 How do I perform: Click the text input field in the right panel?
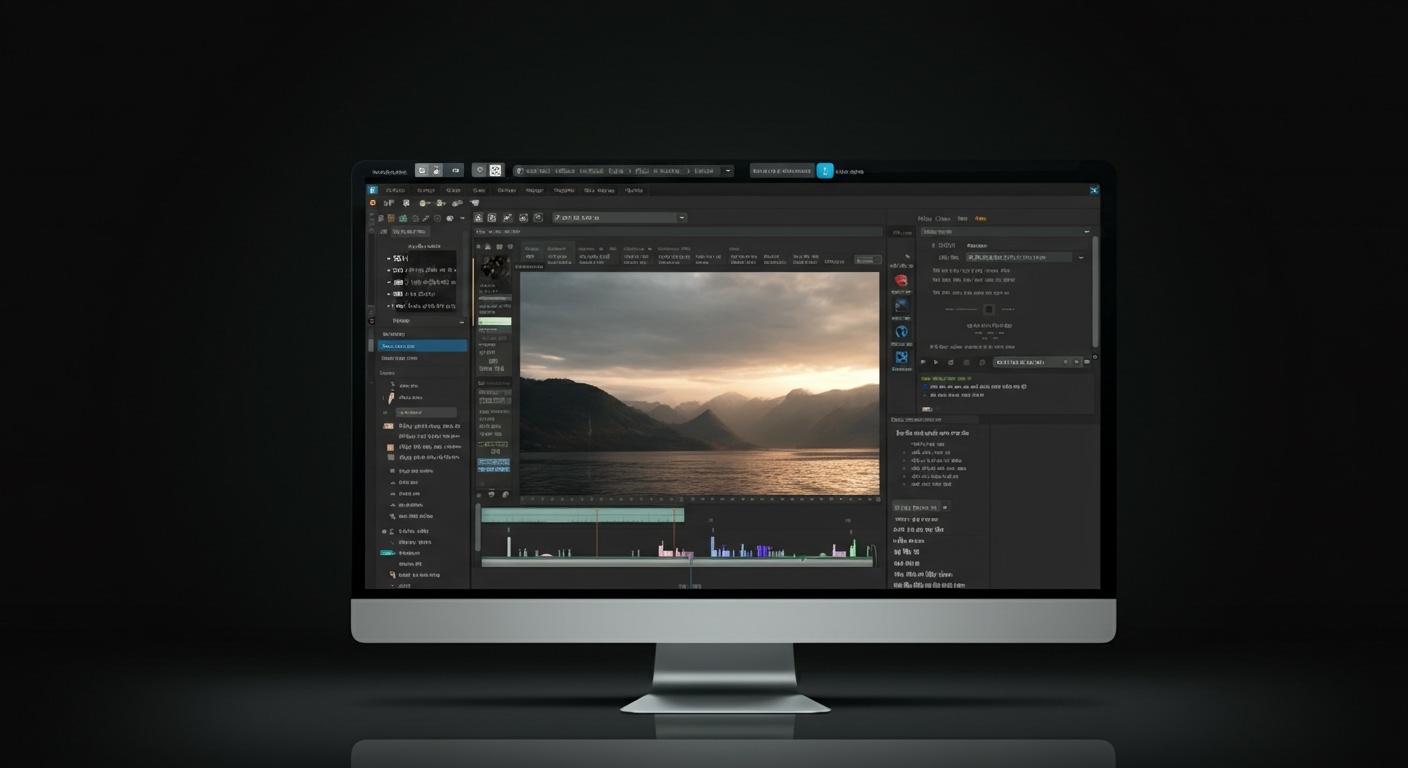point(1019,257)
